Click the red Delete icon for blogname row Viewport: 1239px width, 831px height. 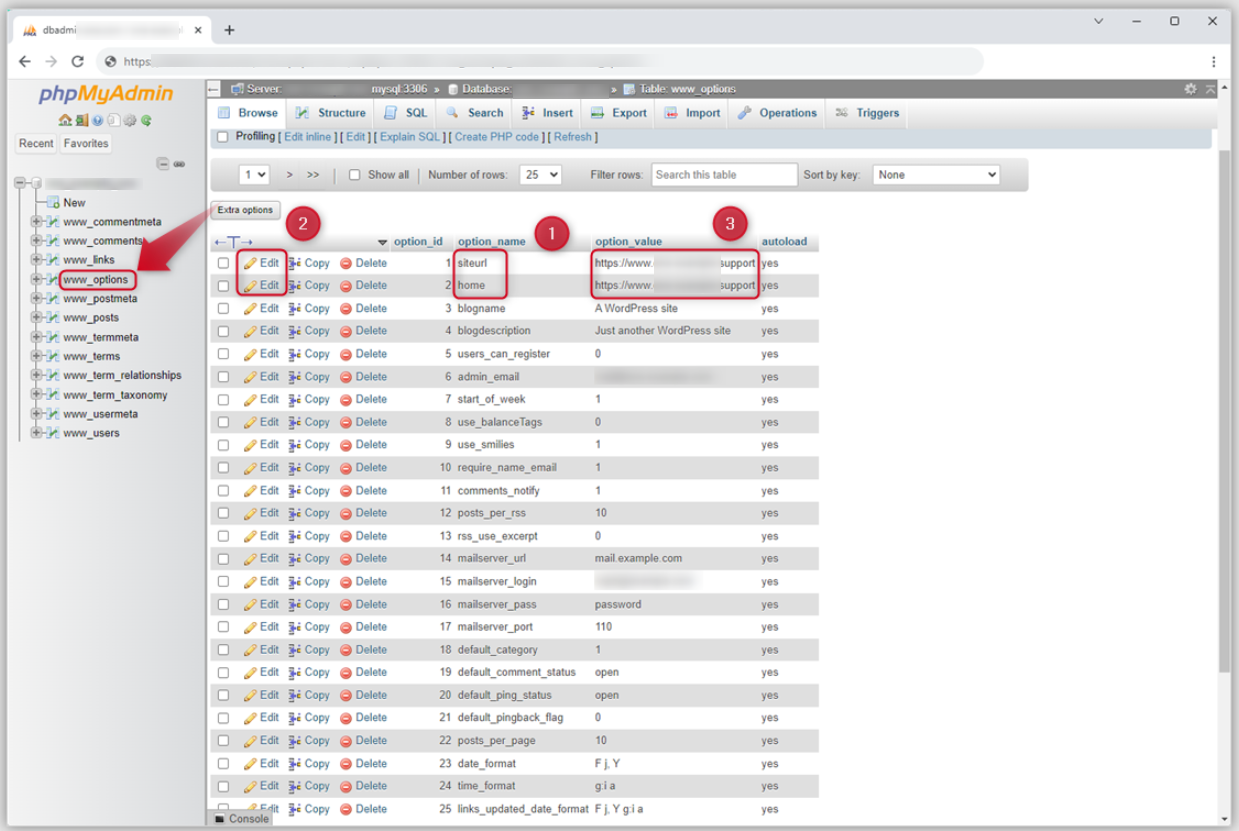pos(346,309)
